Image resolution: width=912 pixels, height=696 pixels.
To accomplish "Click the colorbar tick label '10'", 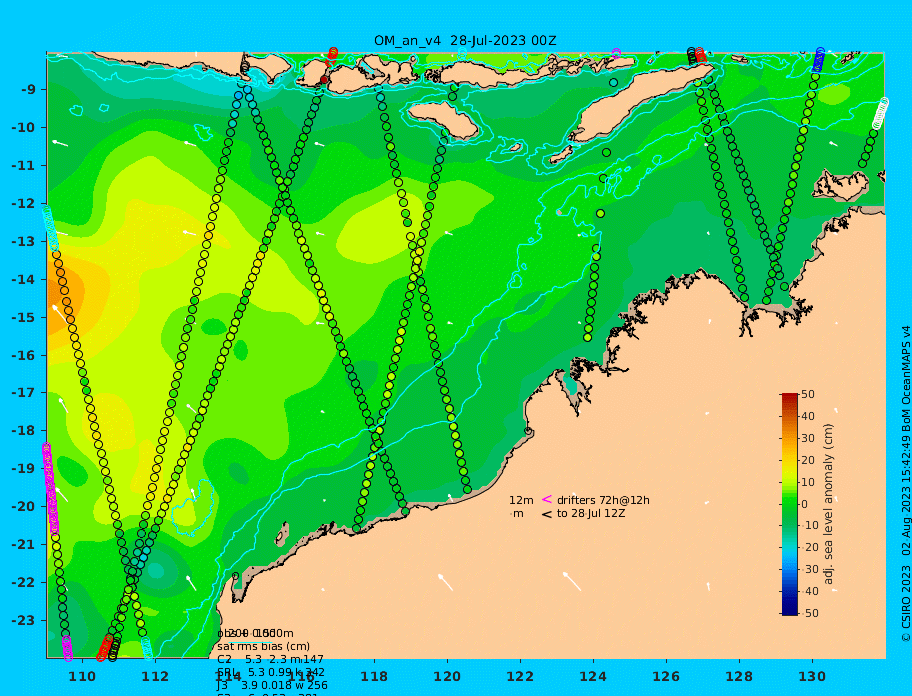I will (x=808, y=482).
